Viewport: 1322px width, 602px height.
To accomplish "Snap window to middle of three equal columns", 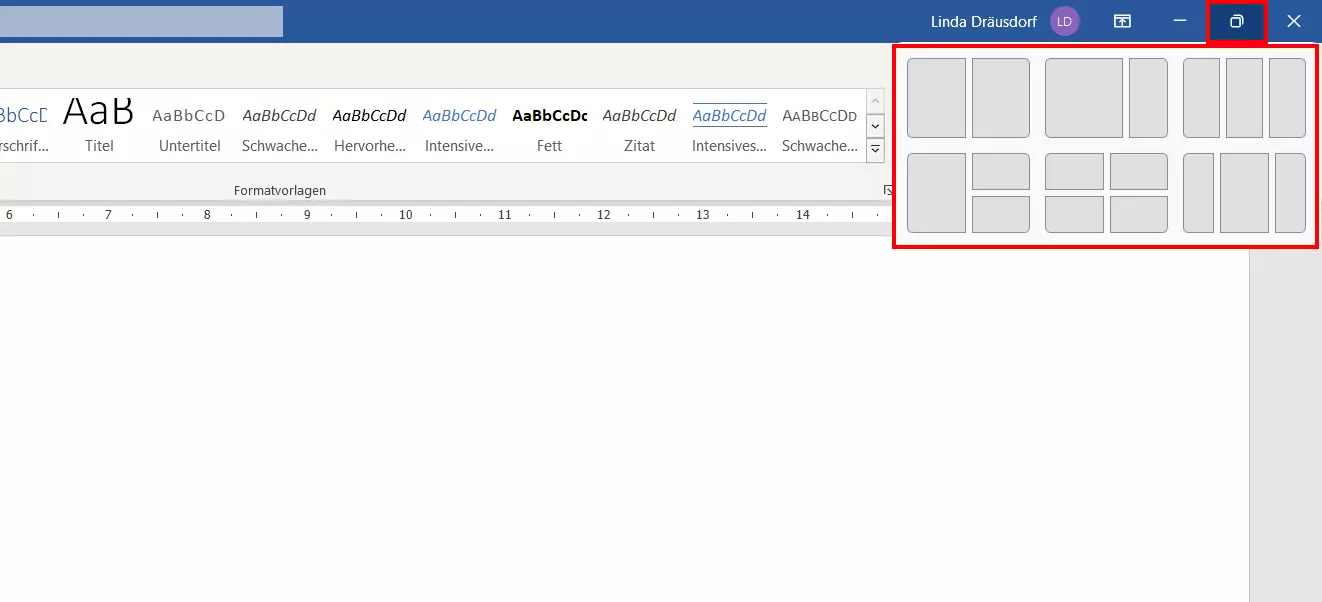I will click(1244, 98).
